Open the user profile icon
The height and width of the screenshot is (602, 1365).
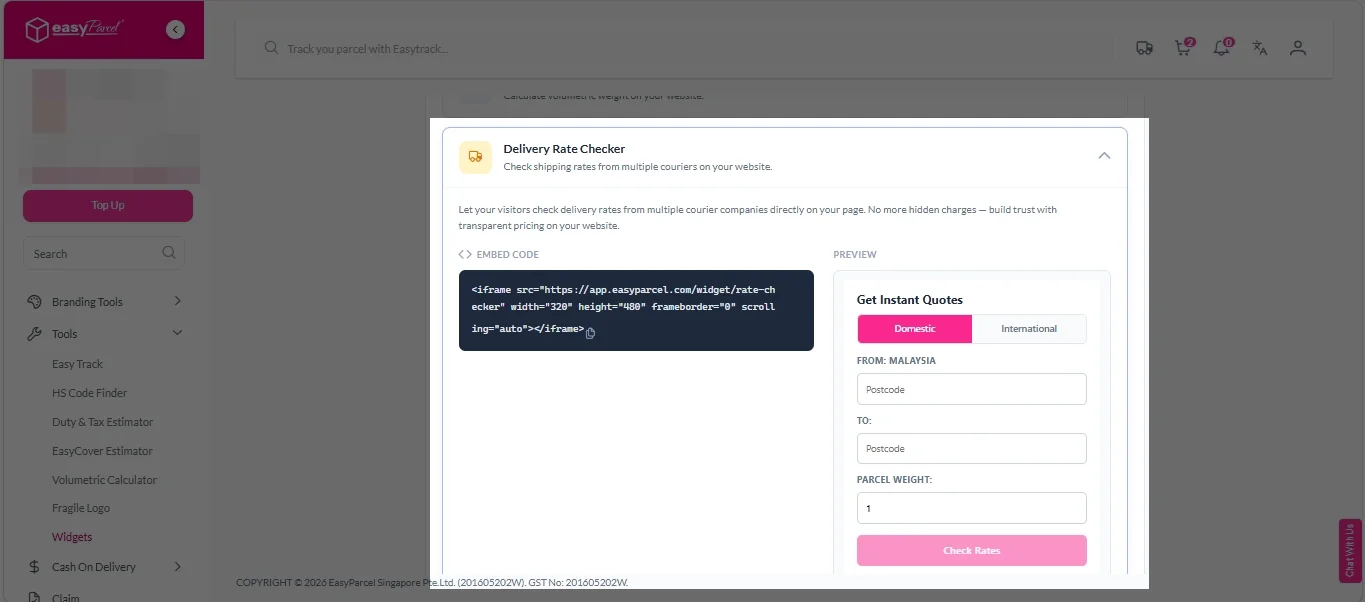(x=1298, y=48)
